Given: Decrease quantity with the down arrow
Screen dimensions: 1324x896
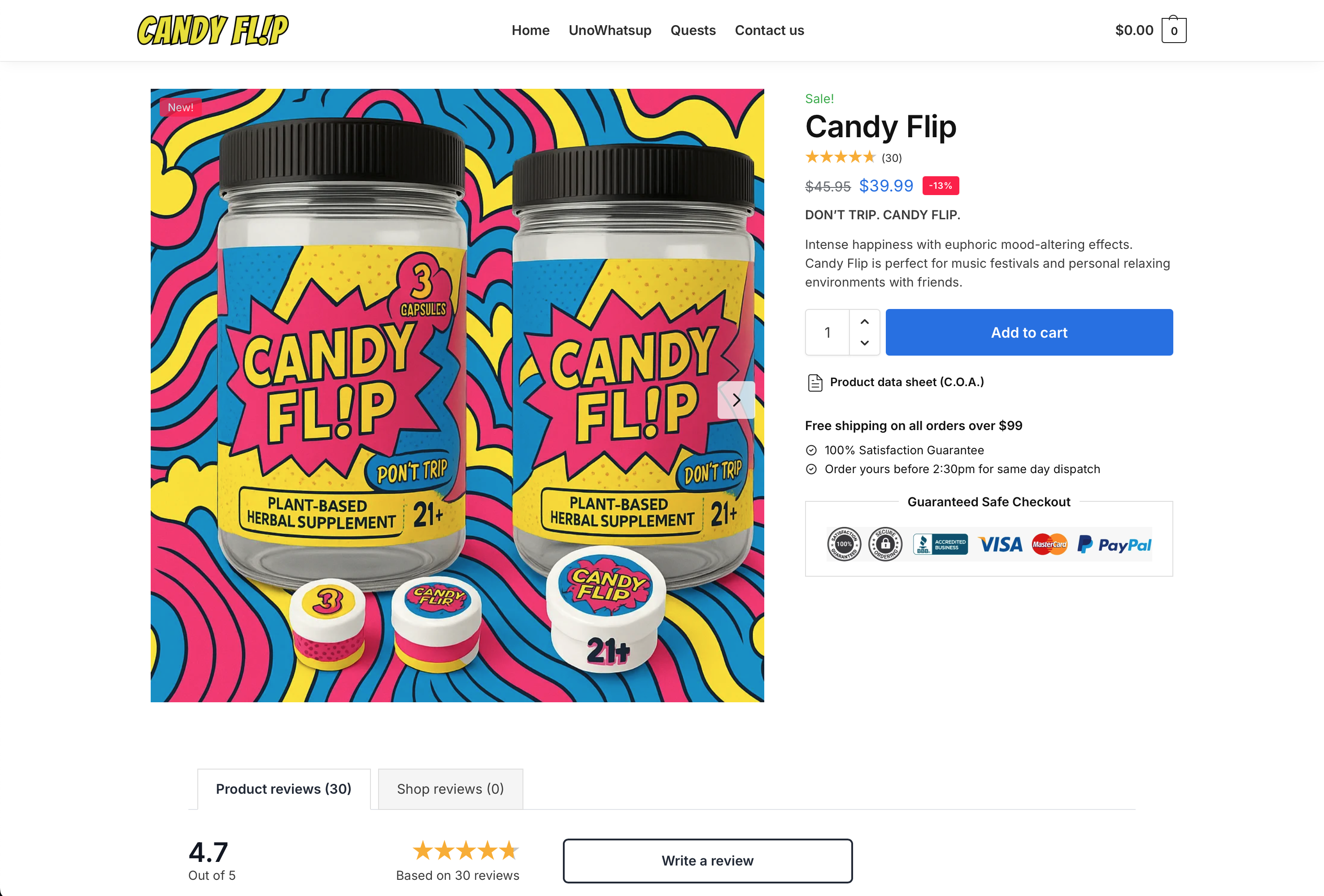Looking at the screenshot, I should [x=864, y=343].
